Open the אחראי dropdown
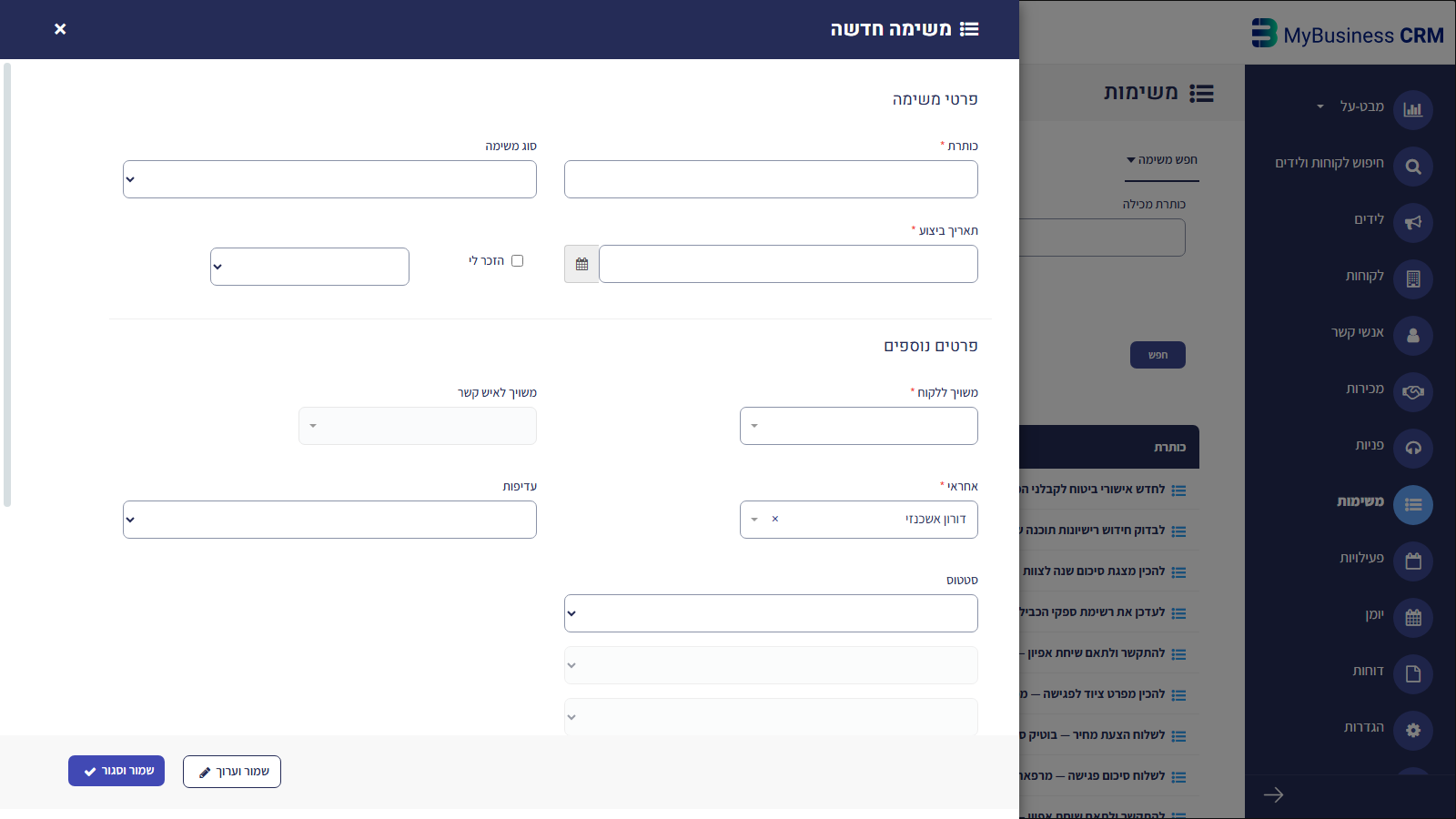This screenshot has width=1456, height=819. click(859, 520)
